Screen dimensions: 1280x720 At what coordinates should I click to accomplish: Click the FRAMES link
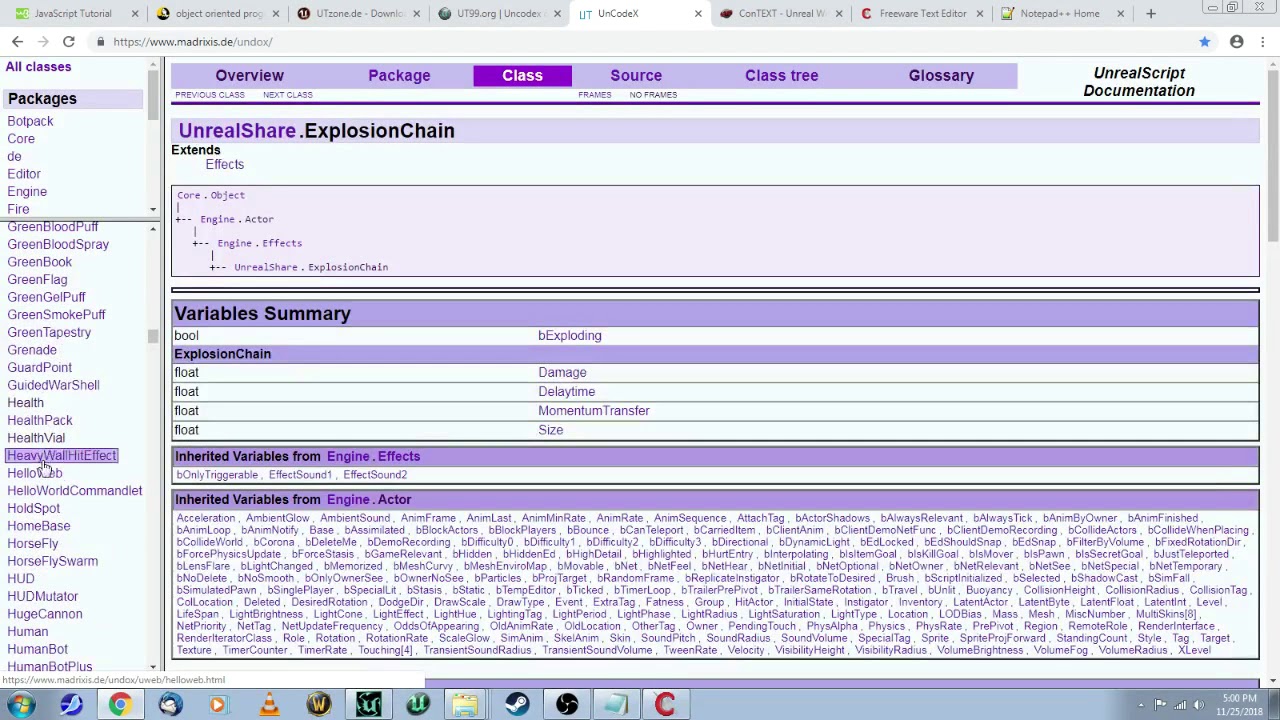[x=594, y=95]
